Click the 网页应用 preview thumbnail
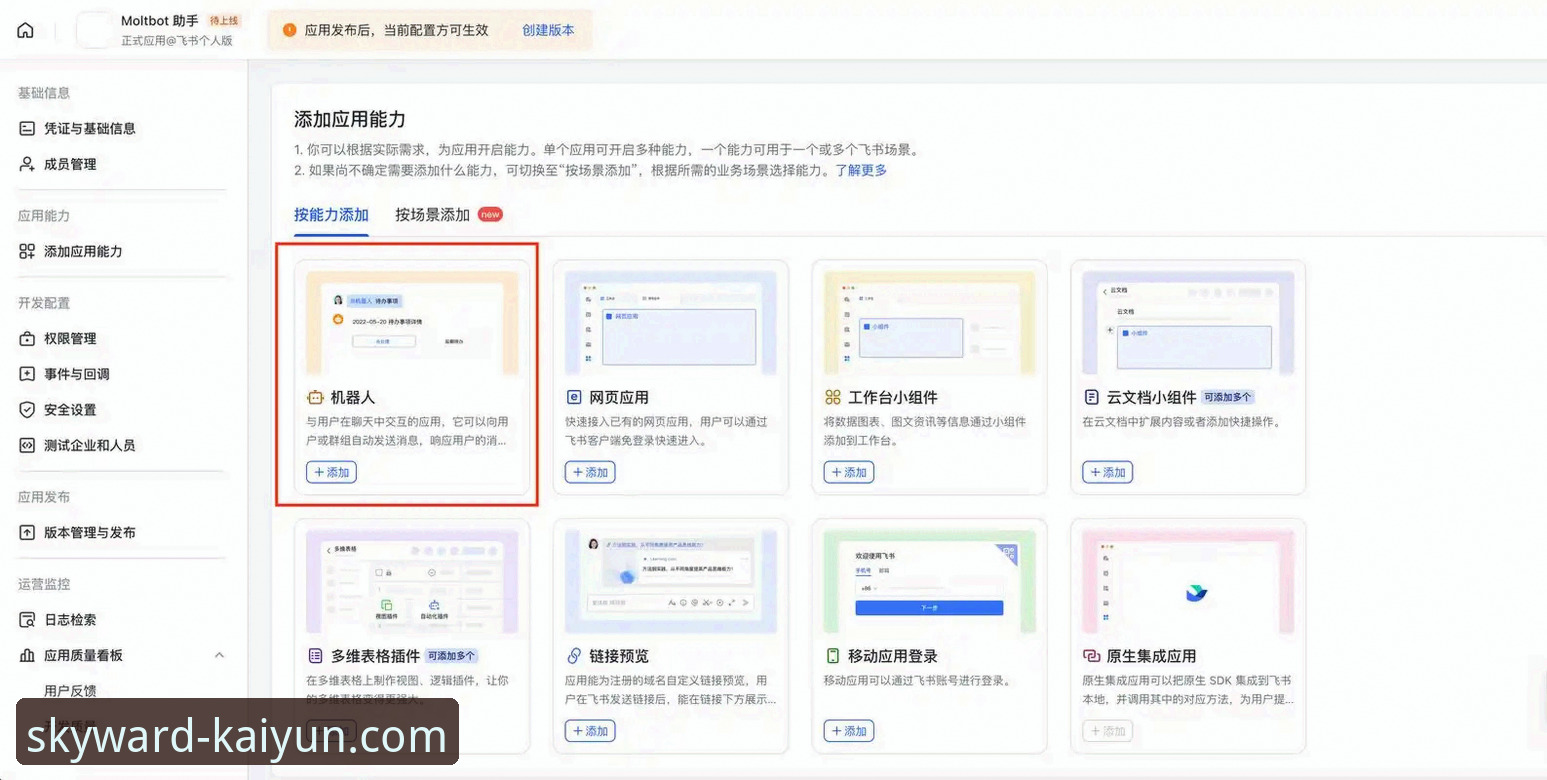Viewport: 1547px width, 780px height. [671, 323]
